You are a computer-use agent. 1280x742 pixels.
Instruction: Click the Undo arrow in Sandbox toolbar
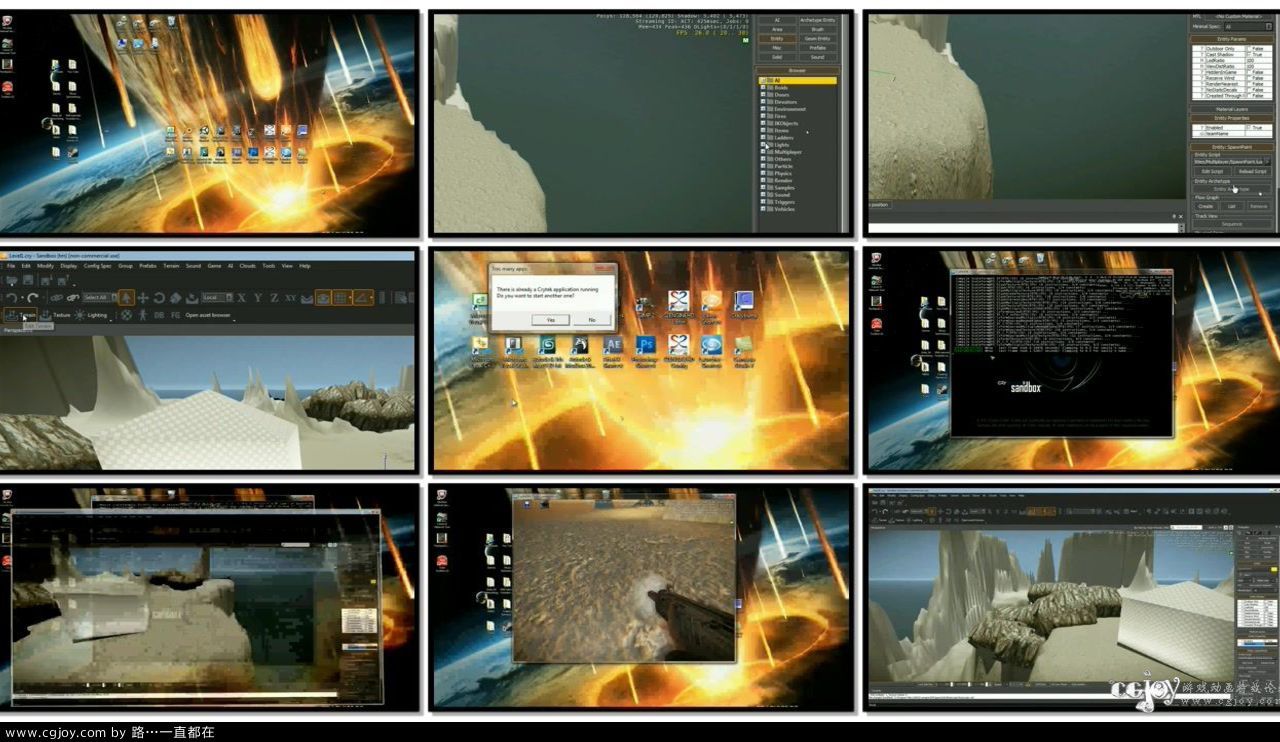11,298
